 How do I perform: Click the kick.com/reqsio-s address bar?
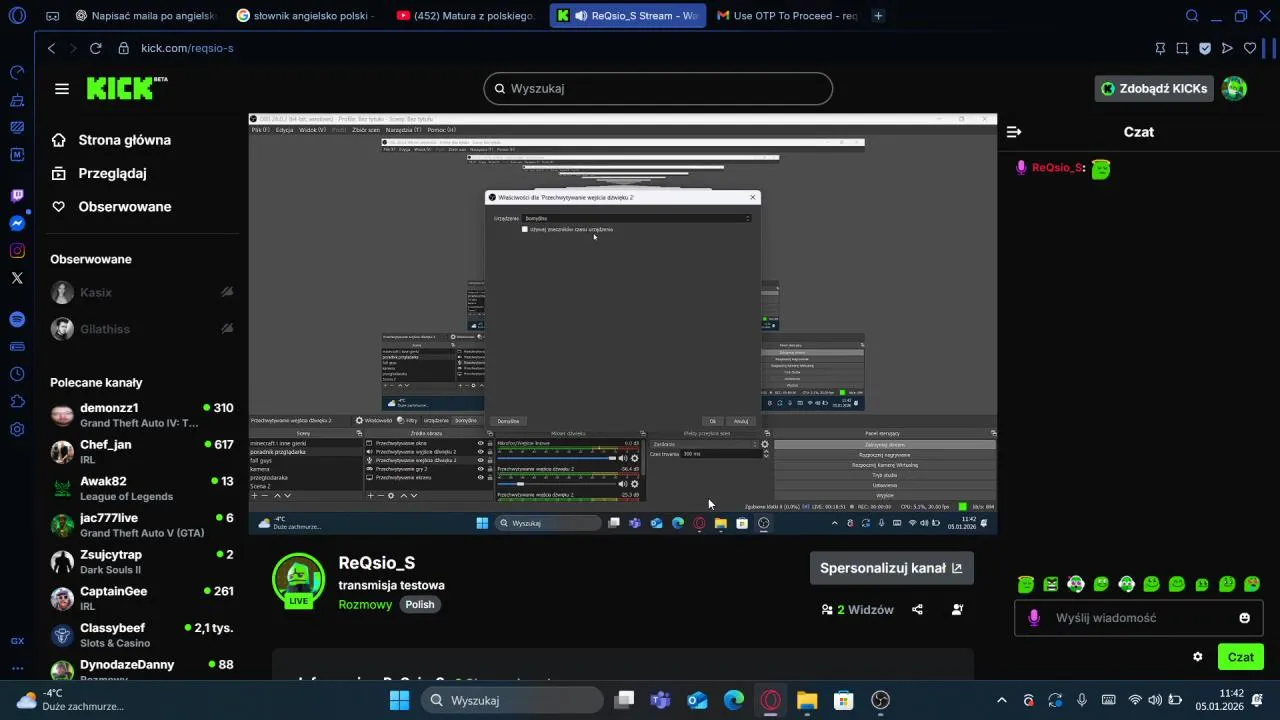(x=187, y=48)
